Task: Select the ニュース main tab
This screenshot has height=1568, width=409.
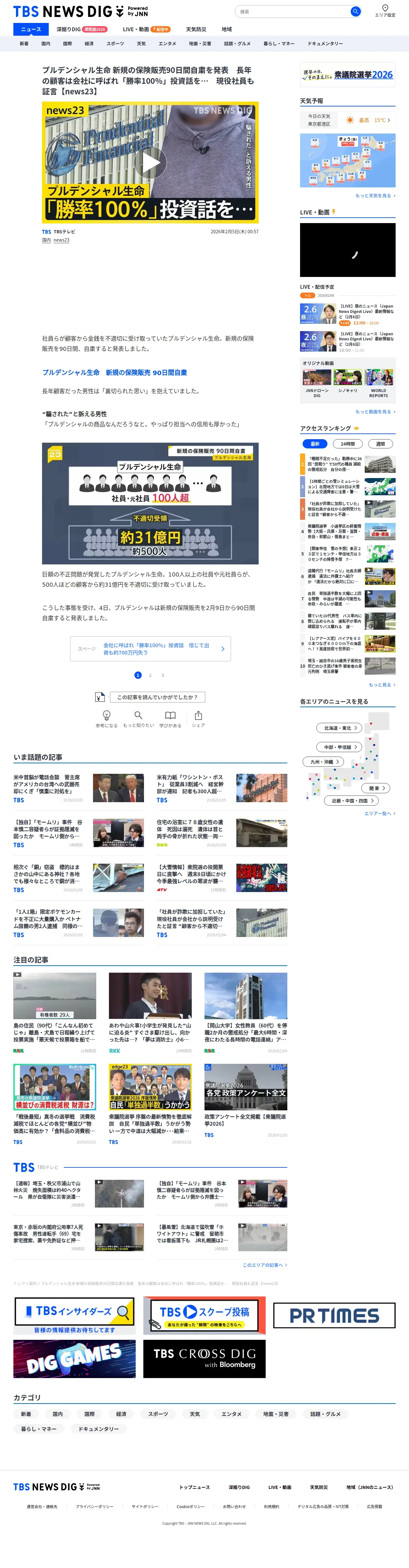Action: pos(31,29)
